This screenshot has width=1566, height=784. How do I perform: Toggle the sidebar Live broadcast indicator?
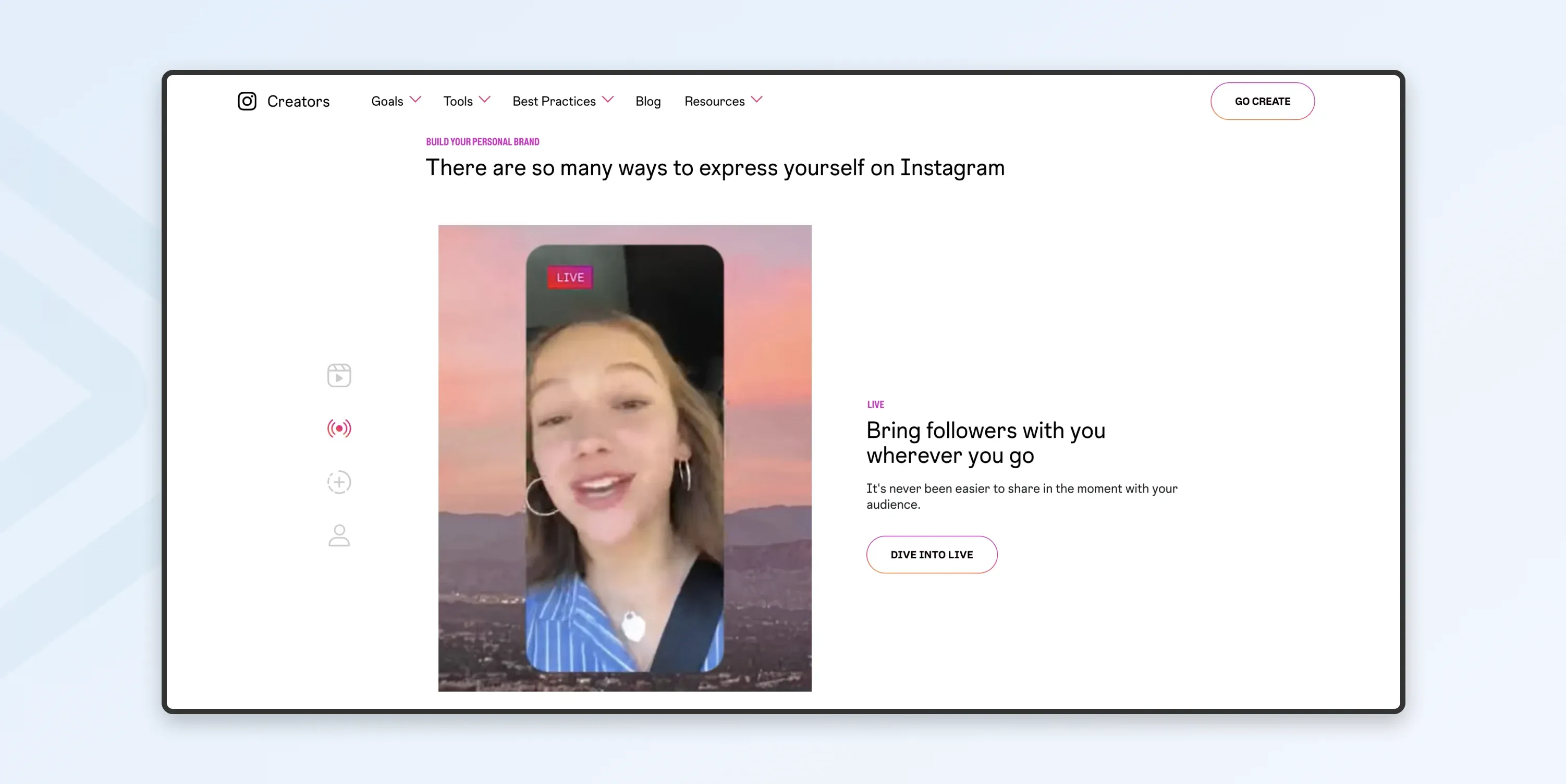[x=339, y=428]
